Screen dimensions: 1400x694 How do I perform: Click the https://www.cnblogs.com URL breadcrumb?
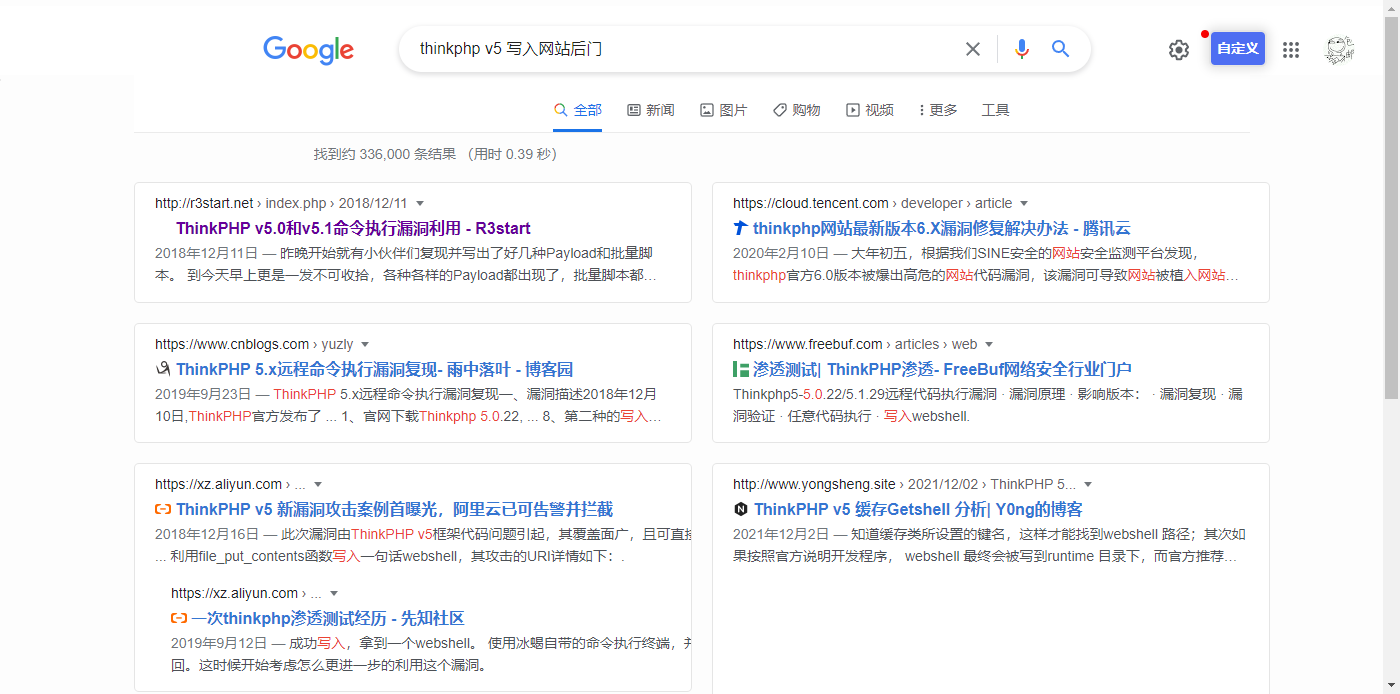[254, 344]
